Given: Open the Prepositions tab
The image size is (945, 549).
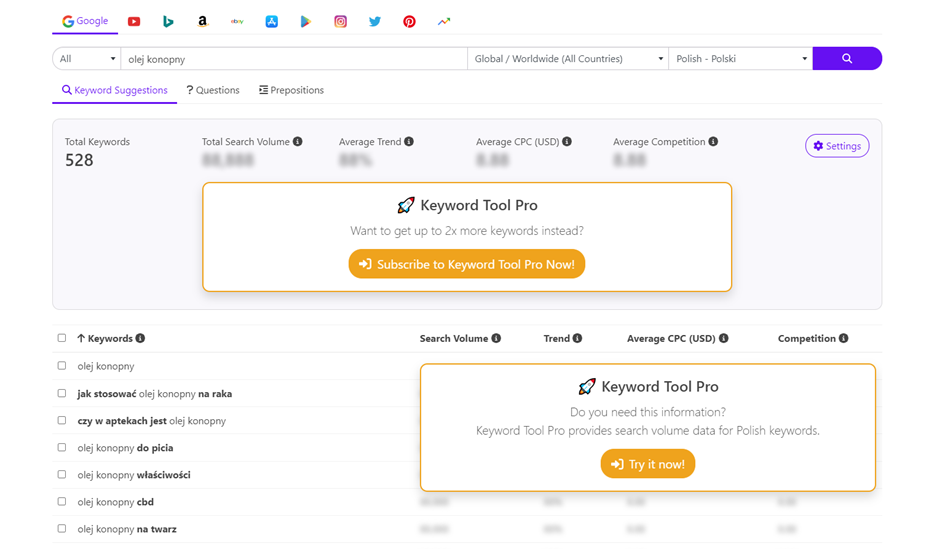Looking at the screenshot, I should (x=291, y=90).
